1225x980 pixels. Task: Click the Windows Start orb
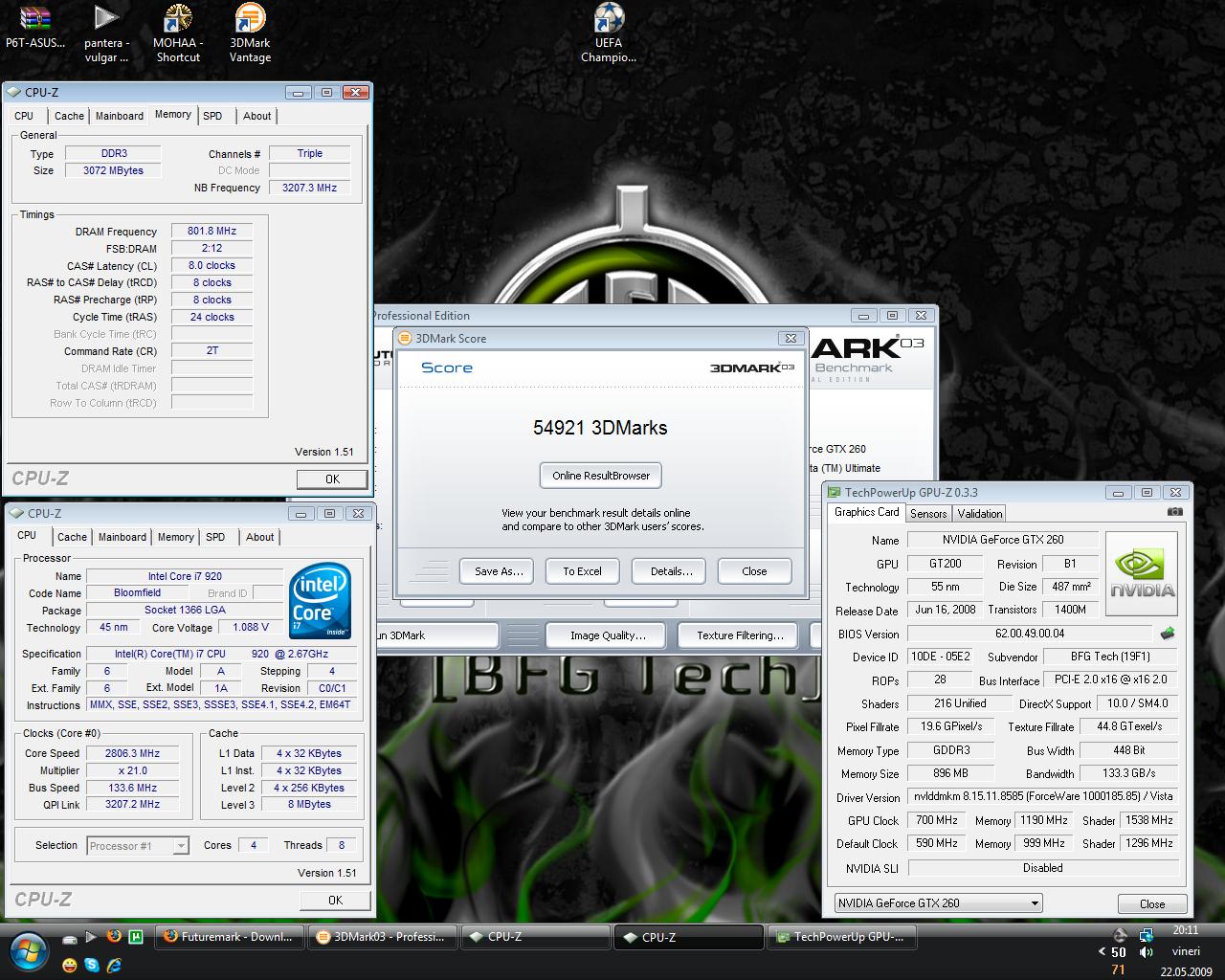[29, 949]
